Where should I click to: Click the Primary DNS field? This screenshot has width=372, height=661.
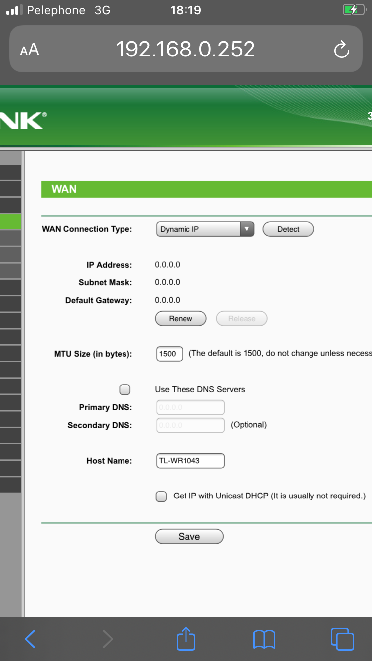tap(190, 408)
